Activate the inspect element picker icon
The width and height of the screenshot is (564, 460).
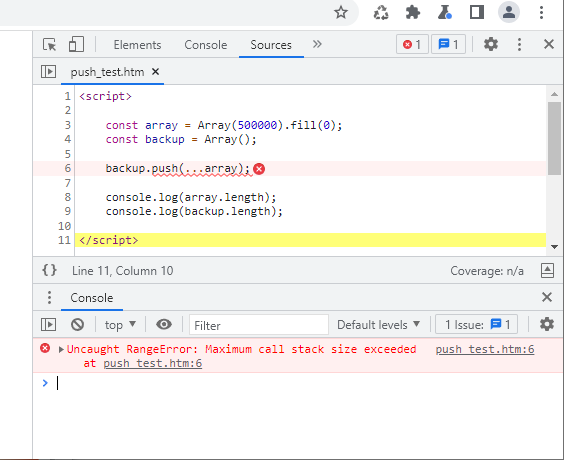[50, 45]
